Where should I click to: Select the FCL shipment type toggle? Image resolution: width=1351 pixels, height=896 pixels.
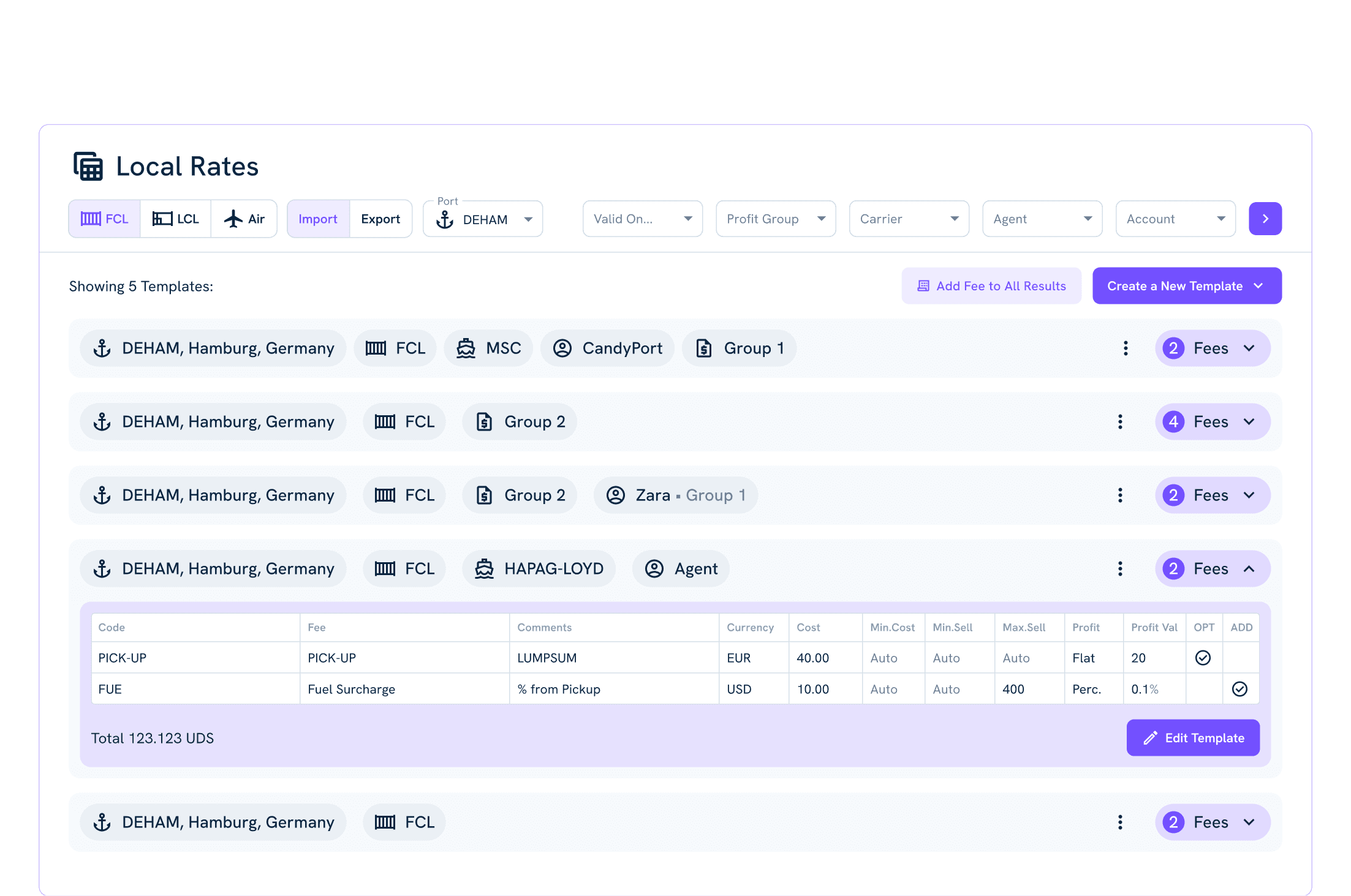[x=105, y=219]
